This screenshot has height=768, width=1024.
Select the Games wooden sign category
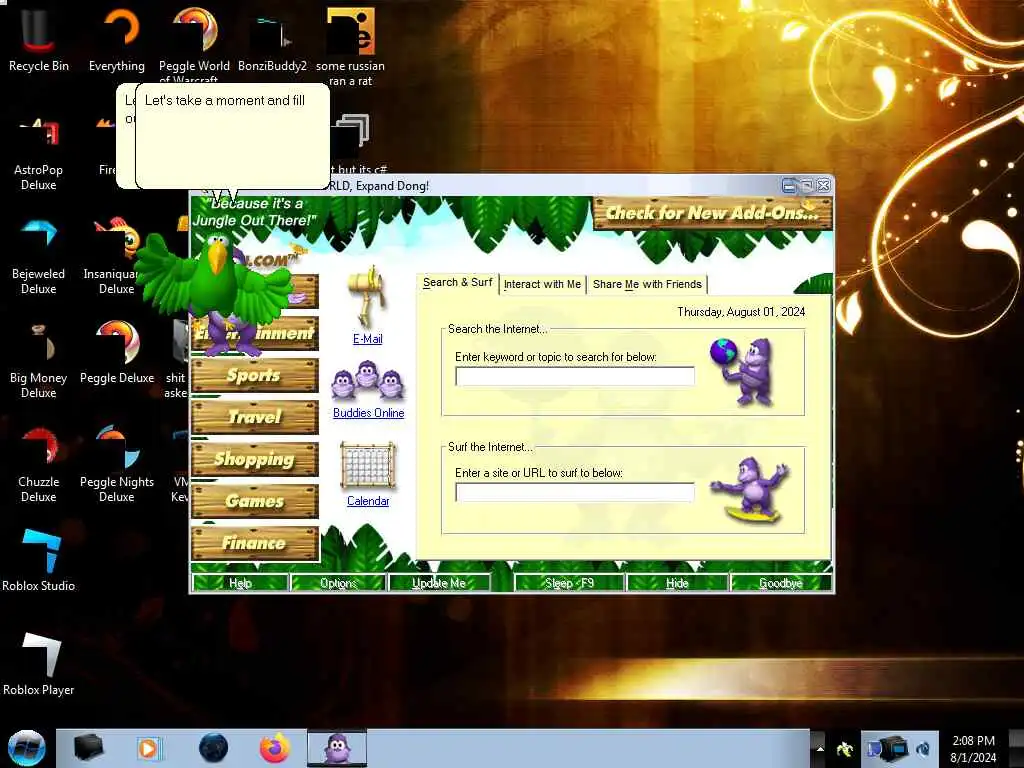pos(255,501)
